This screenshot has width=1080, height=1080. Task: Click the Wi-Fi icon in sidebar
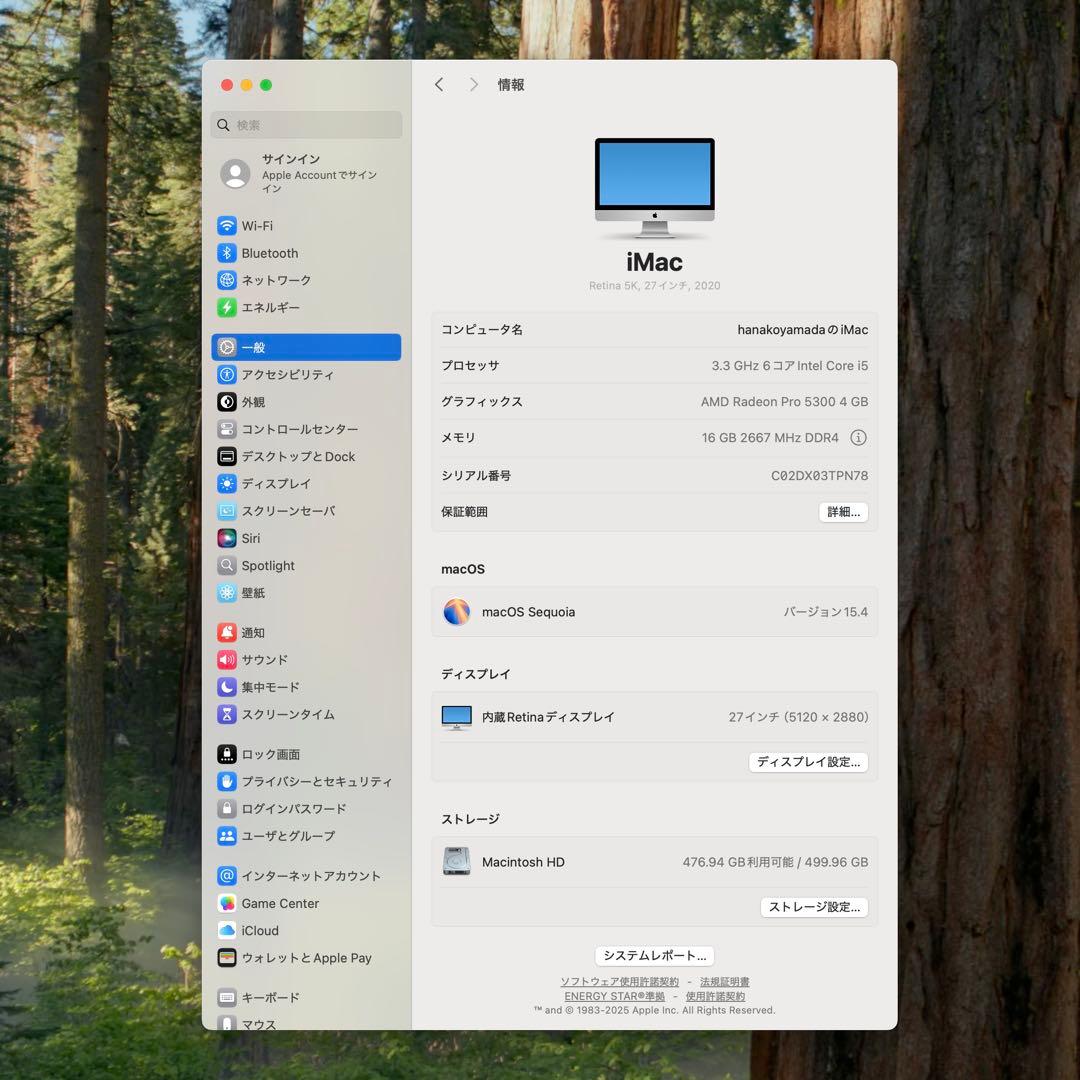pos(227,226)
